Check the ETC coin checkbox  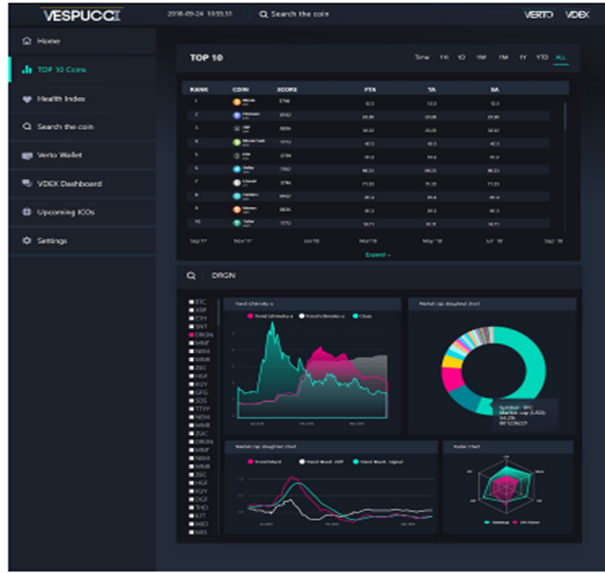point(191,302)
